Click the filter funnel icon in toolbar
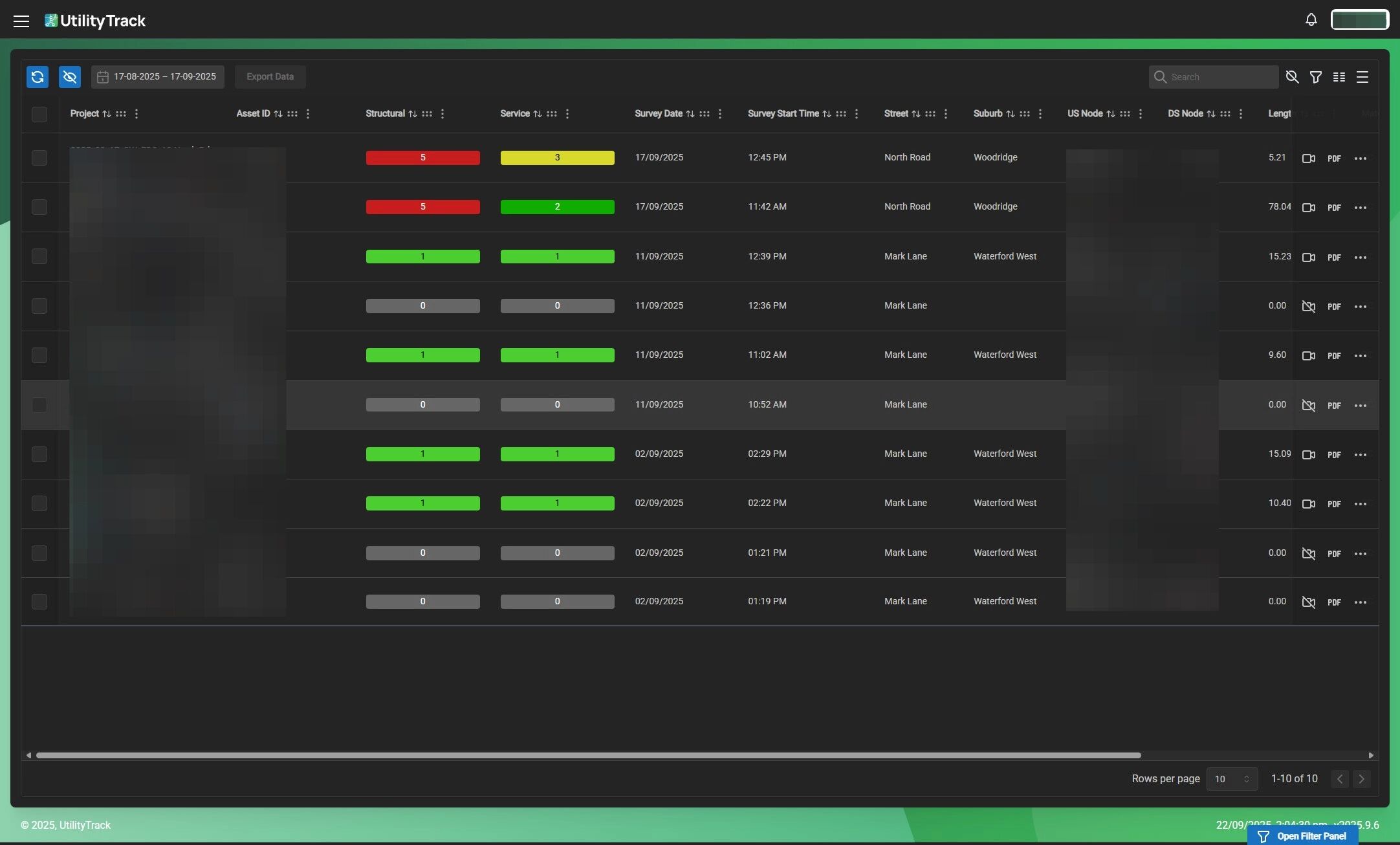The height and width of the screenshot is (845, 1400). click(x=1315, y=77)
